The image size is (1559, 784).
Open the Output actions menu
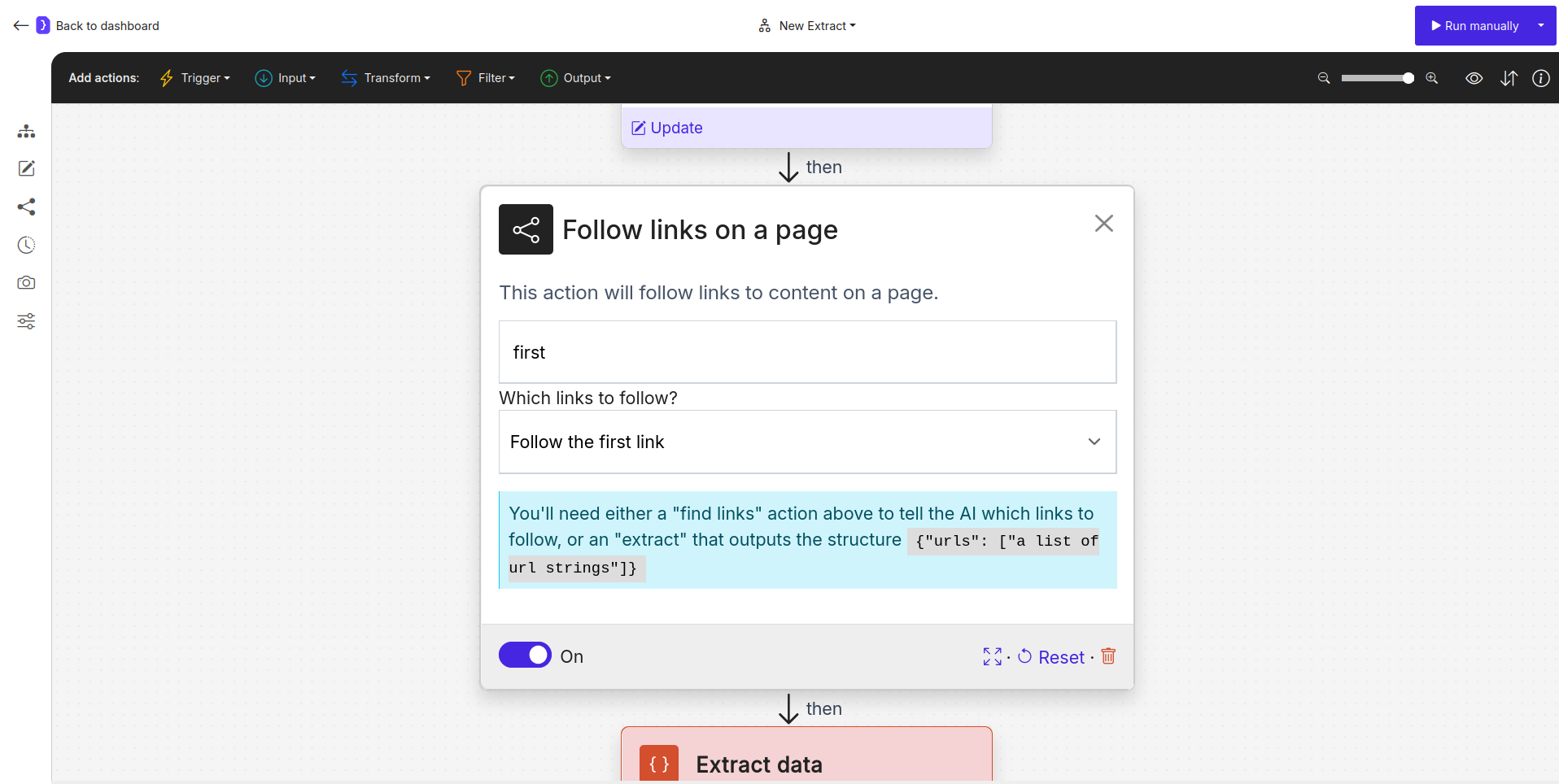[576, 78]
